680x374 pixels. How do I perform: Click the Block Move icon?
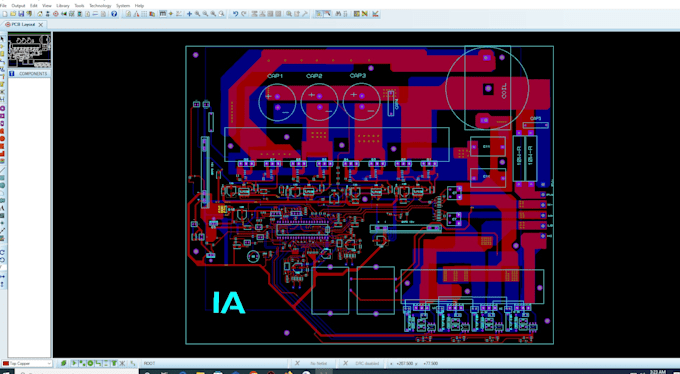click(262, 14)
